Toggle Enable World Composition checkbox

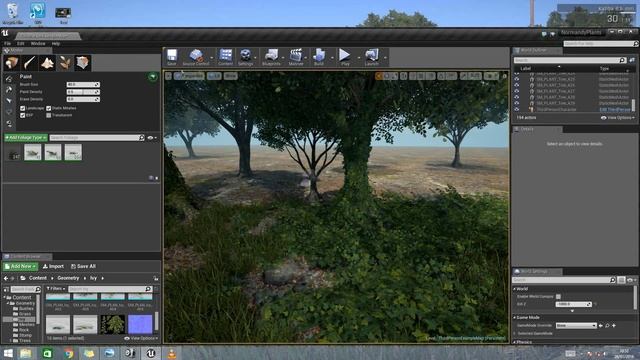(x=558, y=297)
